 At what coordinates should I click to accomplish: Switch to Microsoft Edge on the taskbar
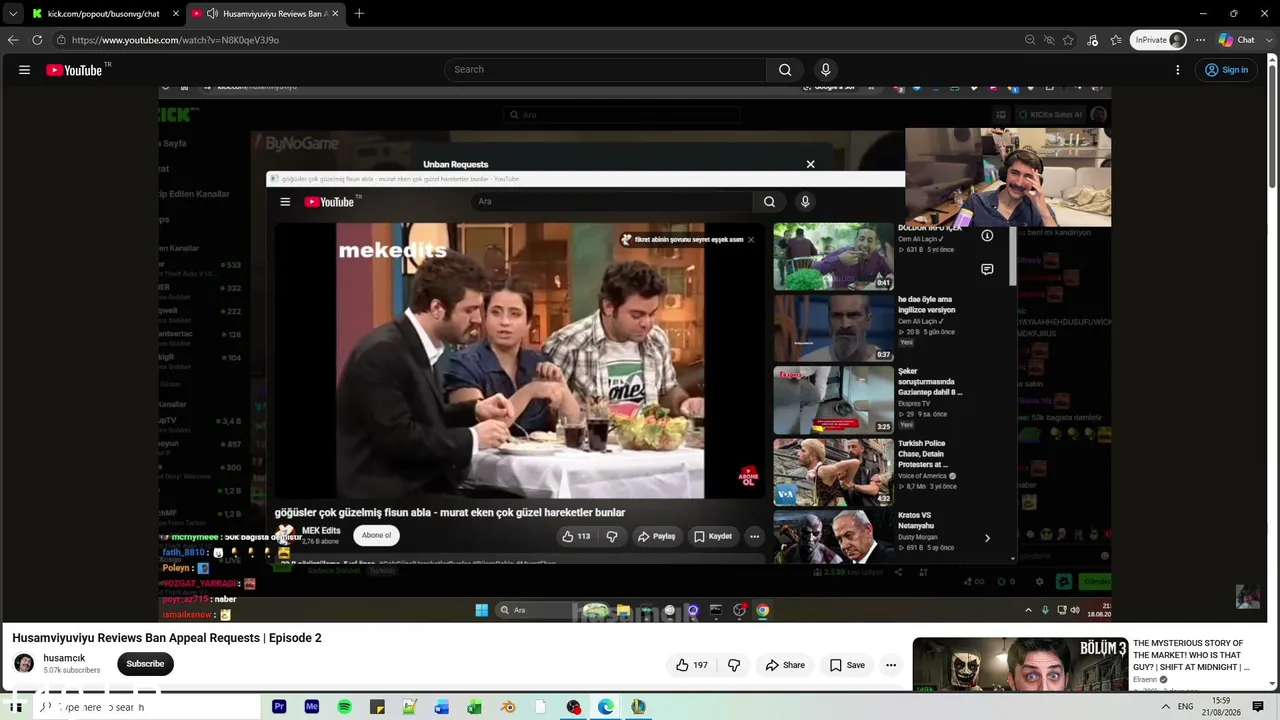(x=606, y=707)
